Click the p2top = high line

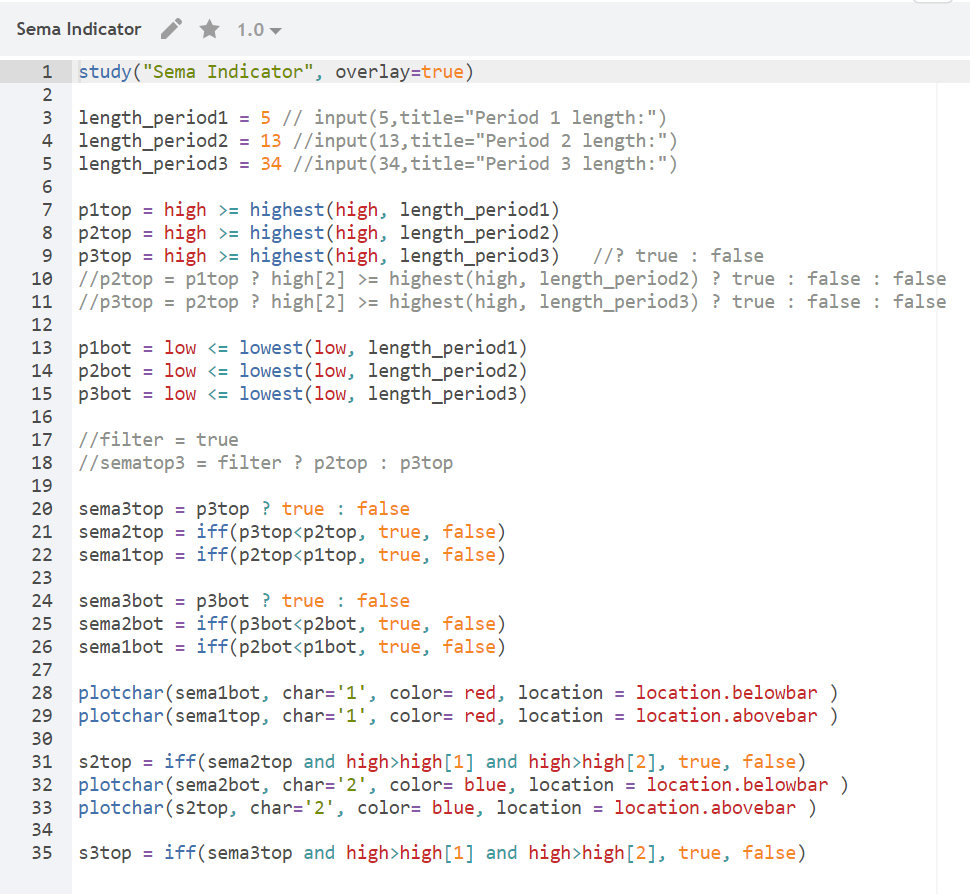click(319, 233)
